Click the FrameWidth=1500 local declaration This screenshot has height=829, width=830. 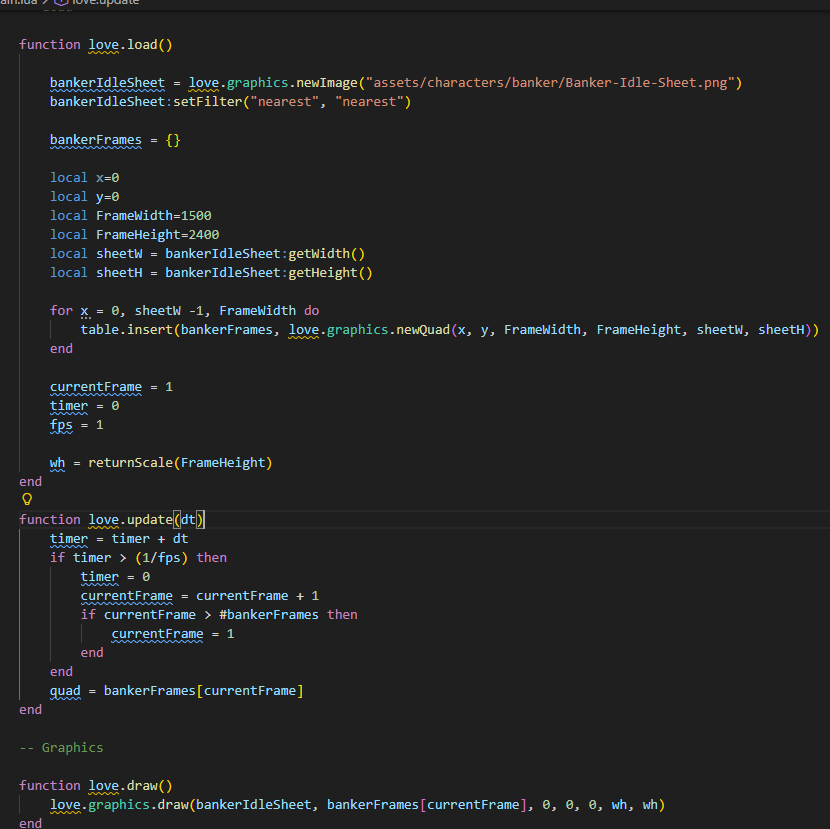[153, 216]
